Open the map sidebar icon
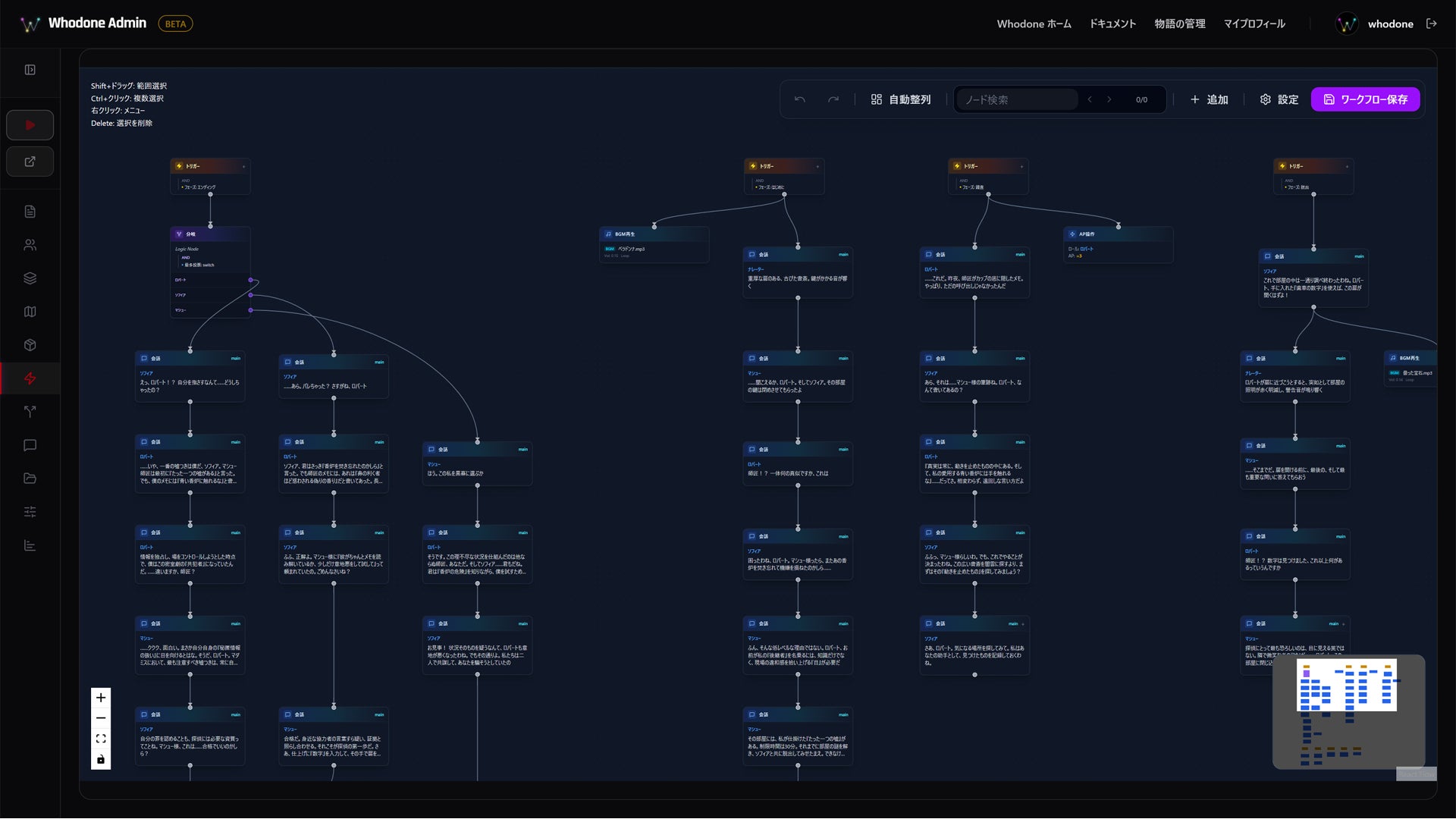The width and height of the screenshot is (1456, 819). click(x=30, y=312)
